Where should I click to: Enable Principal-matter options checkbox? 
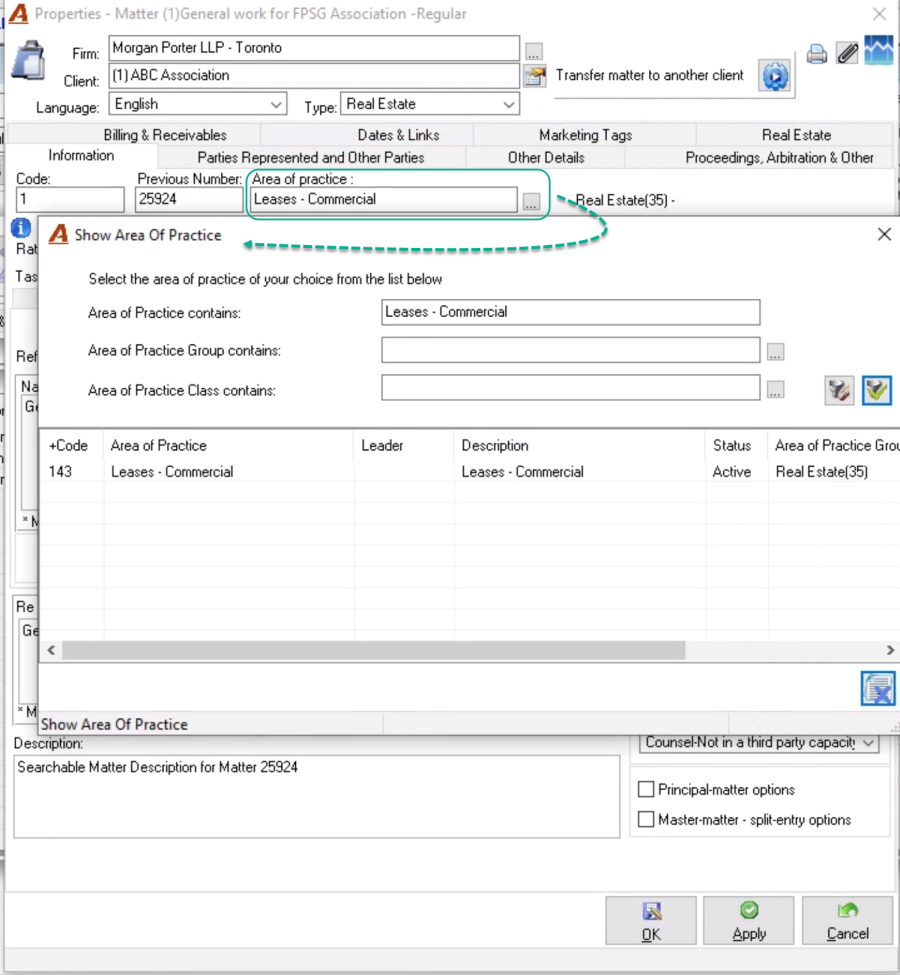pos(646,789)
